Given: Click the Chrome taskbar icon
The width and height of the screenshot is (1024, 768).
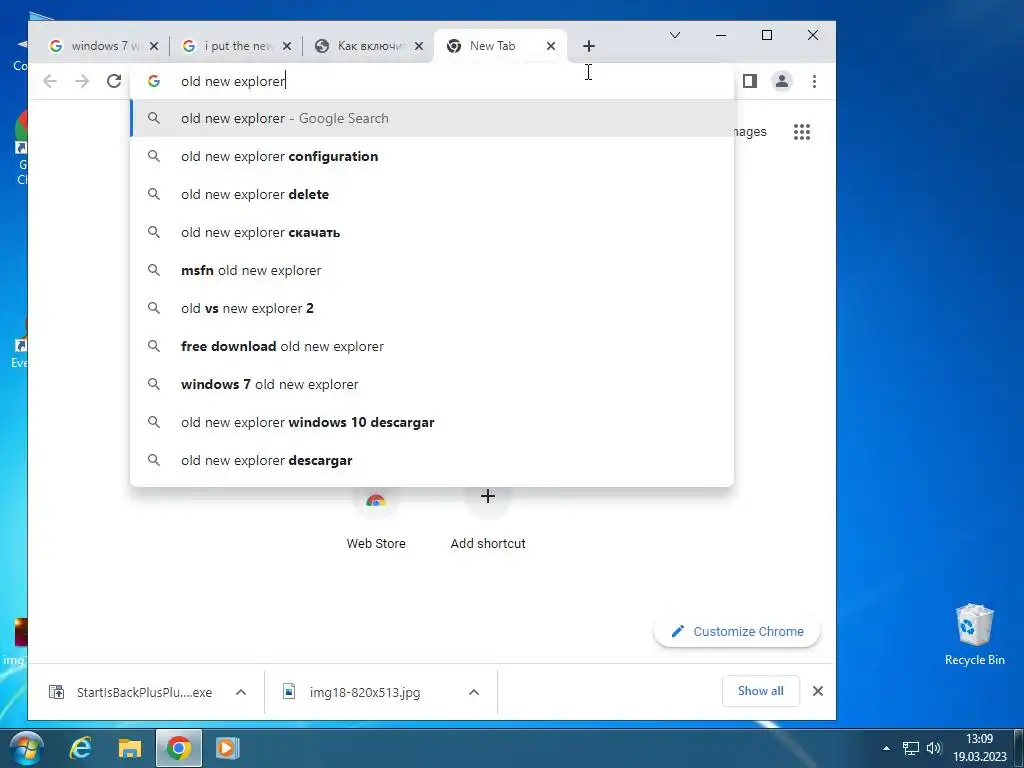Looking at the screenshot, I should pos(178,748).
